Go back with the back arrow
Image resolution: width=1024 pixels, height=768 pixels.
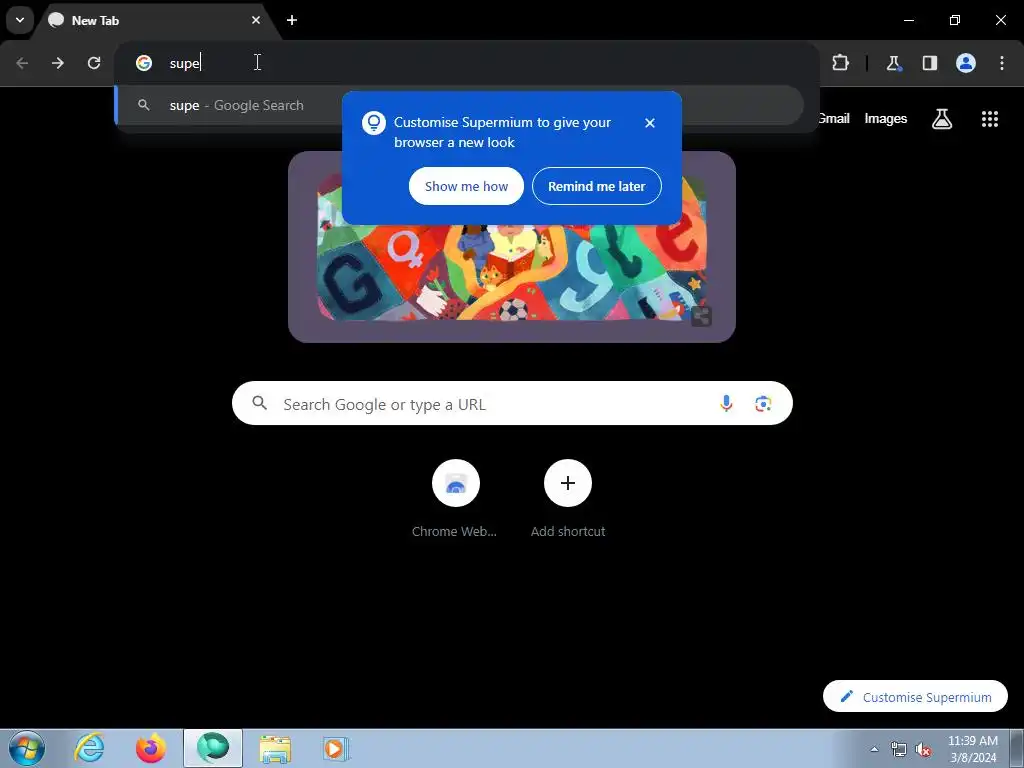(22, 63)
